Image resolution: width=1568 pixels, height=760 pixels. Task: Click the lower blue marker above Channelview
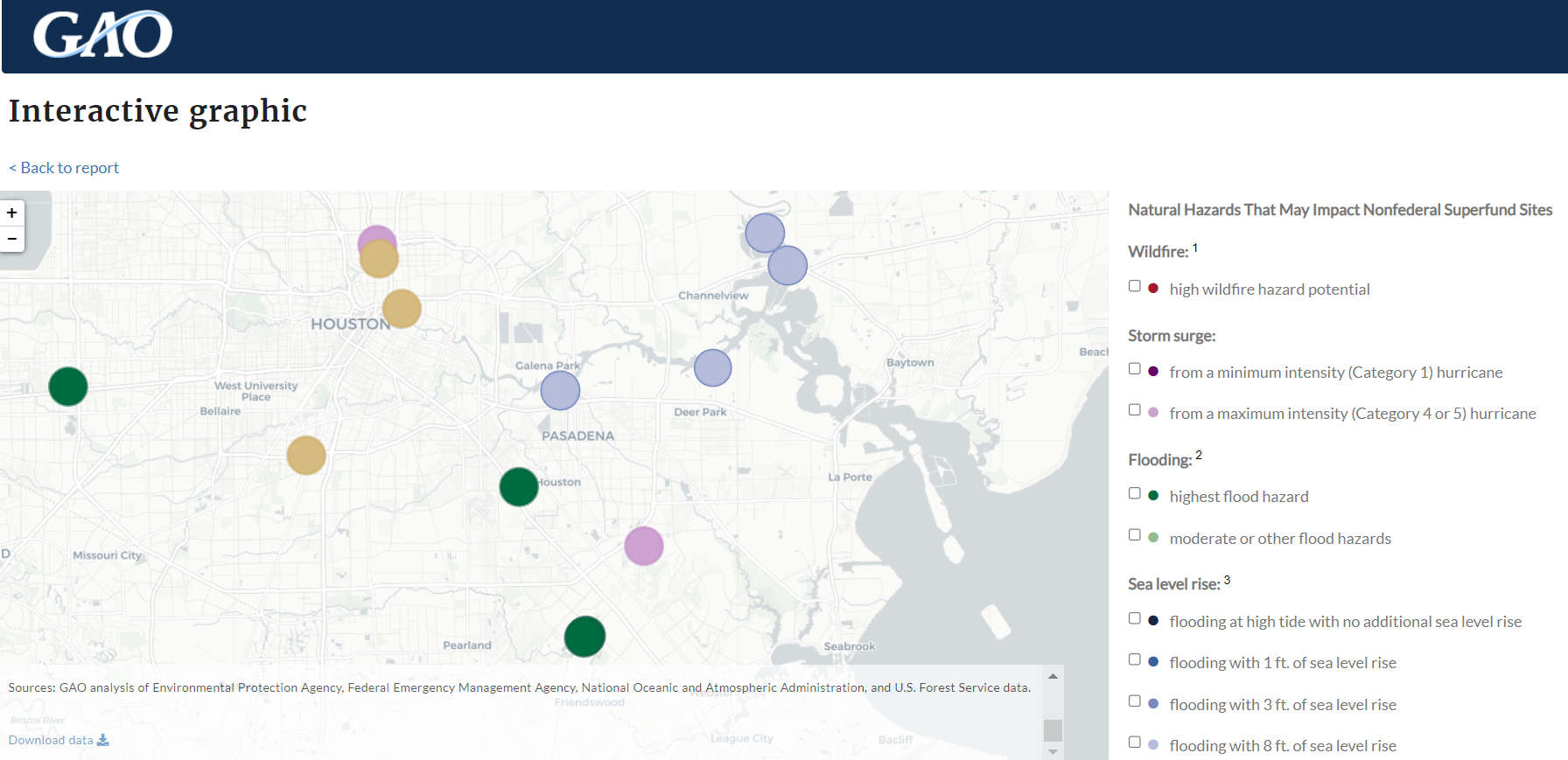click(x=787, y=265)
